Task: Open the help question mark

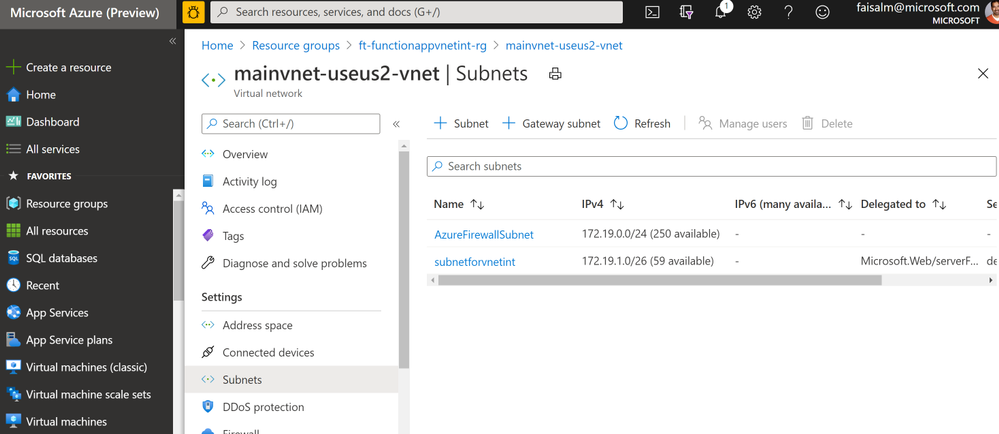Action: tap(789, 12)
